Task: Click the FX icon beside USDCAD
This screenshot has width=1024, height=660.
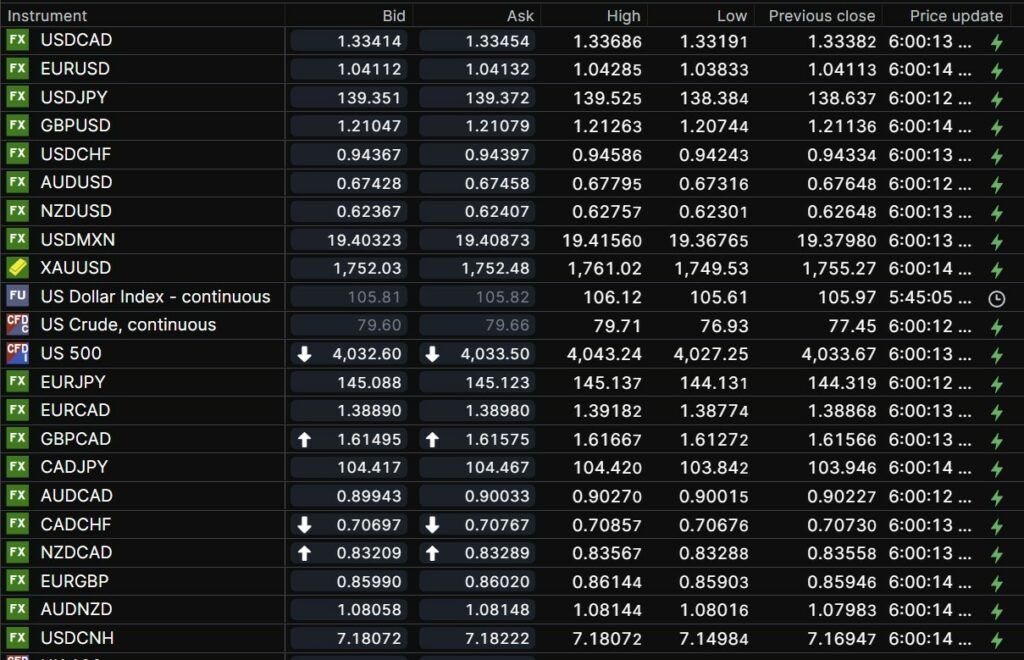Action: [x=18, y=40]
